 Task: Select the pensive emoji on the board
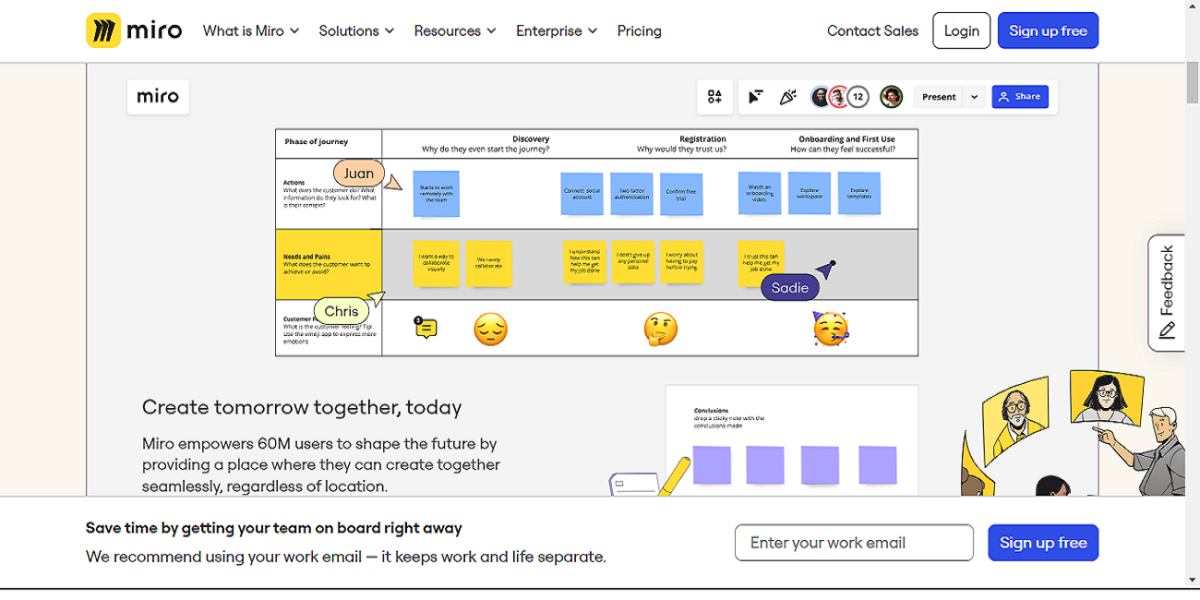[x=490, y=328]
